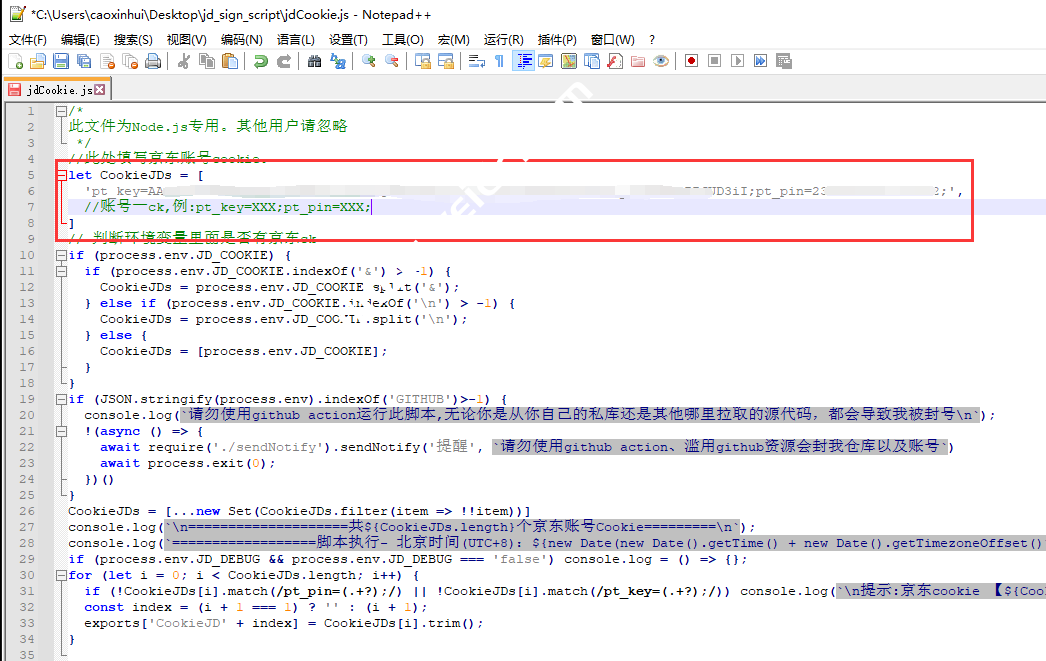Click the Zoom In magnifier icon
Viewport: 1046px width, 661px height.
coord(369,62)
